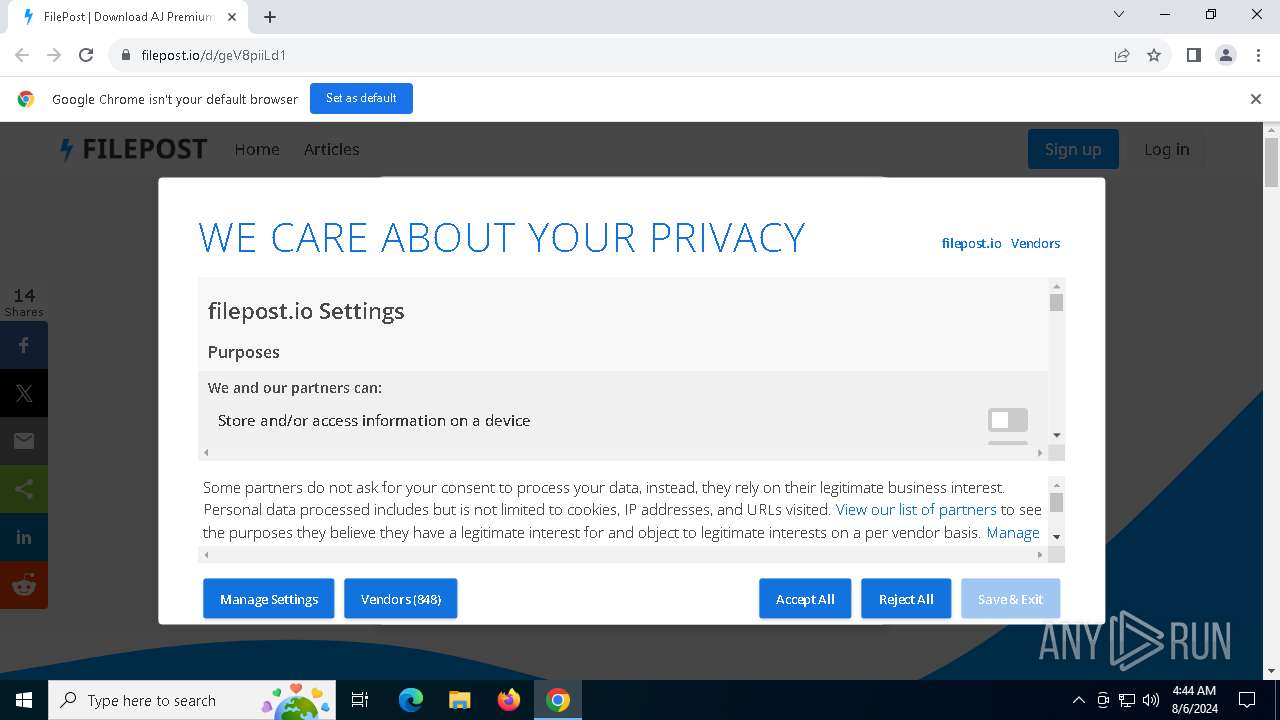Viewport: 1280px width, 720px height.
Task: Click Save & Exit button
Action: 1010,599
